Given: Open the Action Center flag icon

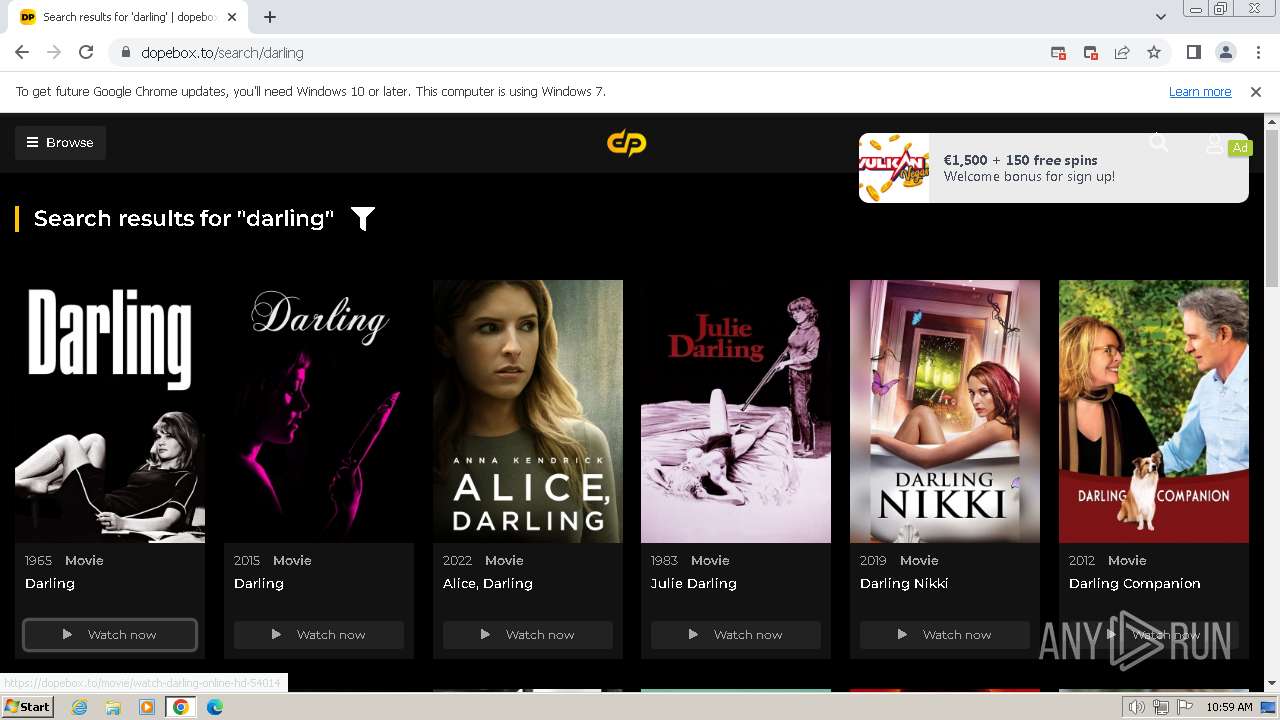Looking at the screenshot, I should [1184, 707].
